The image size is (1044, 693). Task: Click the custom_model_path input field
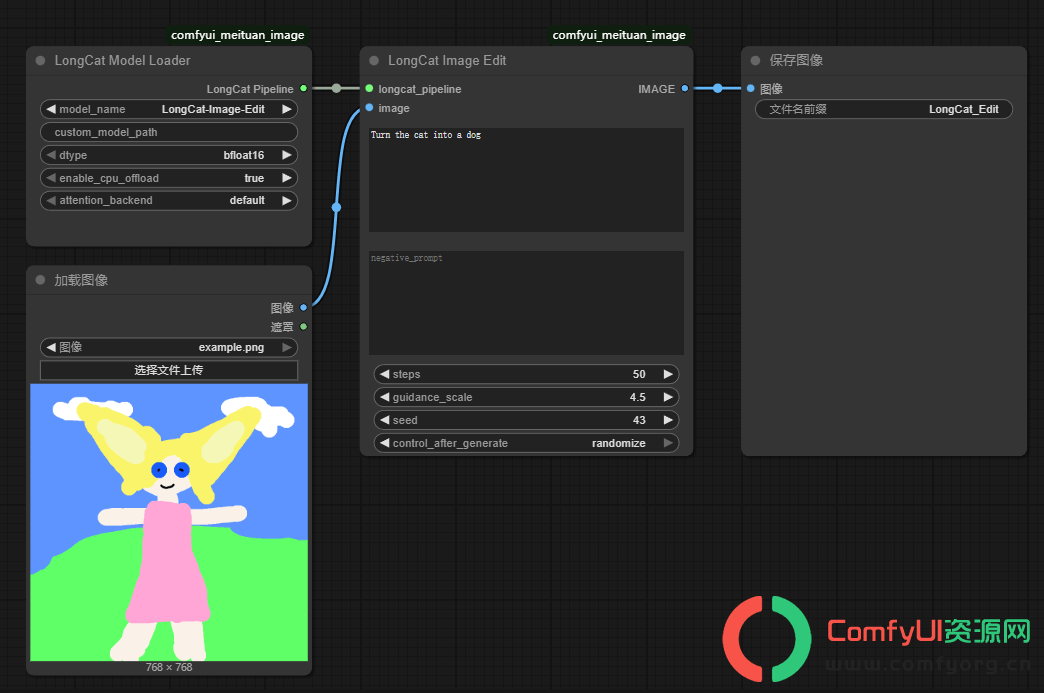(169, 132)
